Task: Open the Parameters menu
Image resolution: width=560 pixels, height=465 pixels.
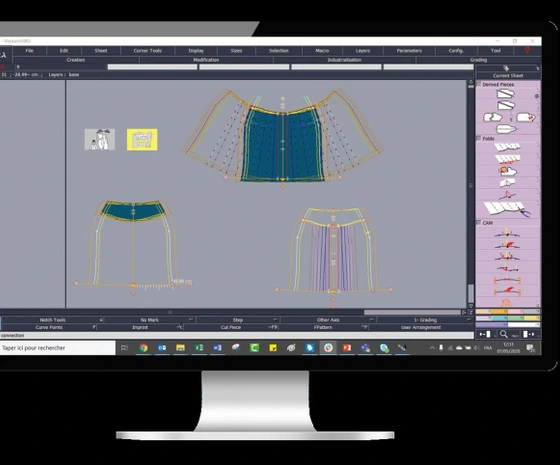Action: [x=409, y=51]
